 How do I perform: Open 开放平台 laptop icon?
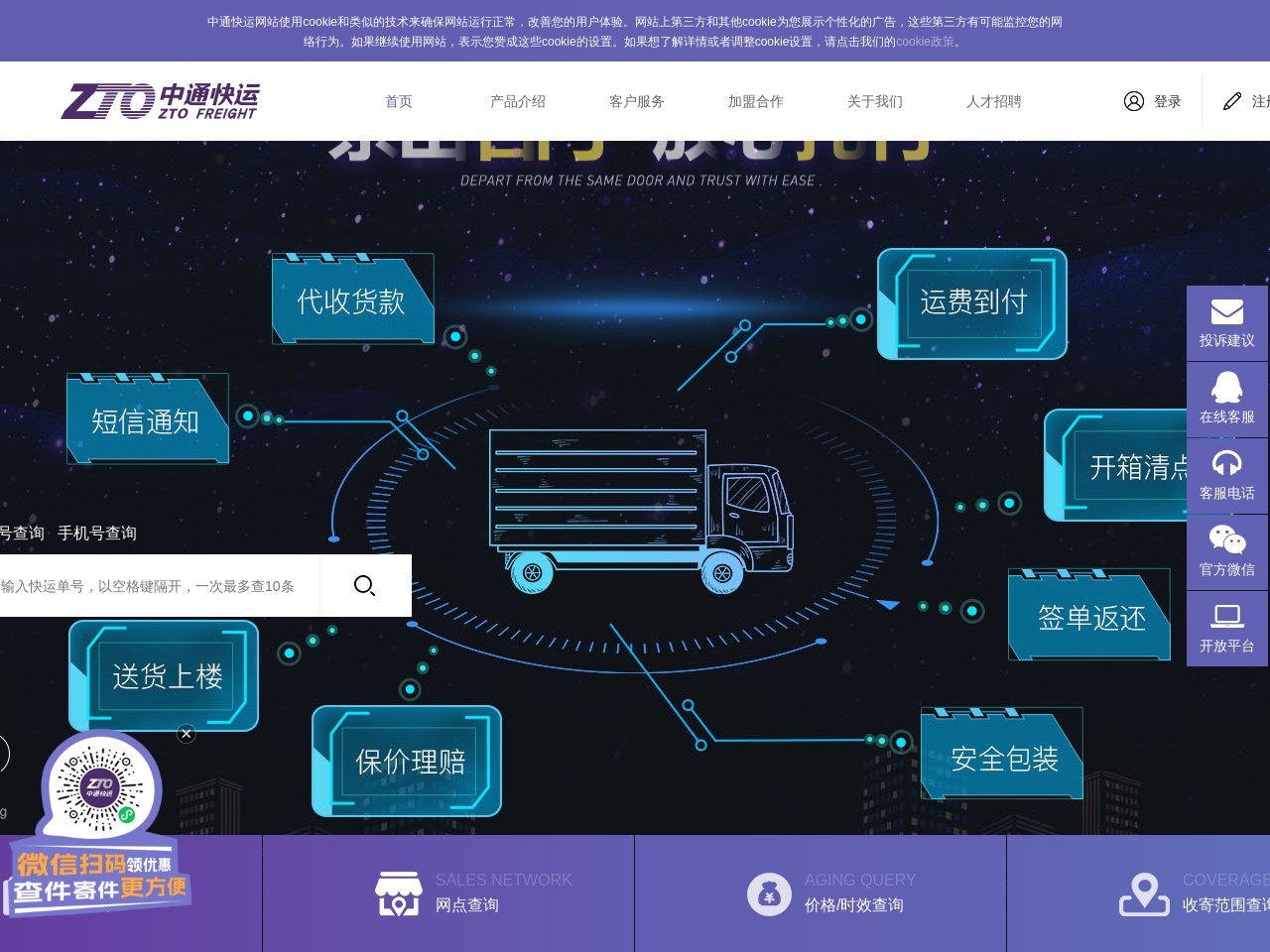(1226, 617)
